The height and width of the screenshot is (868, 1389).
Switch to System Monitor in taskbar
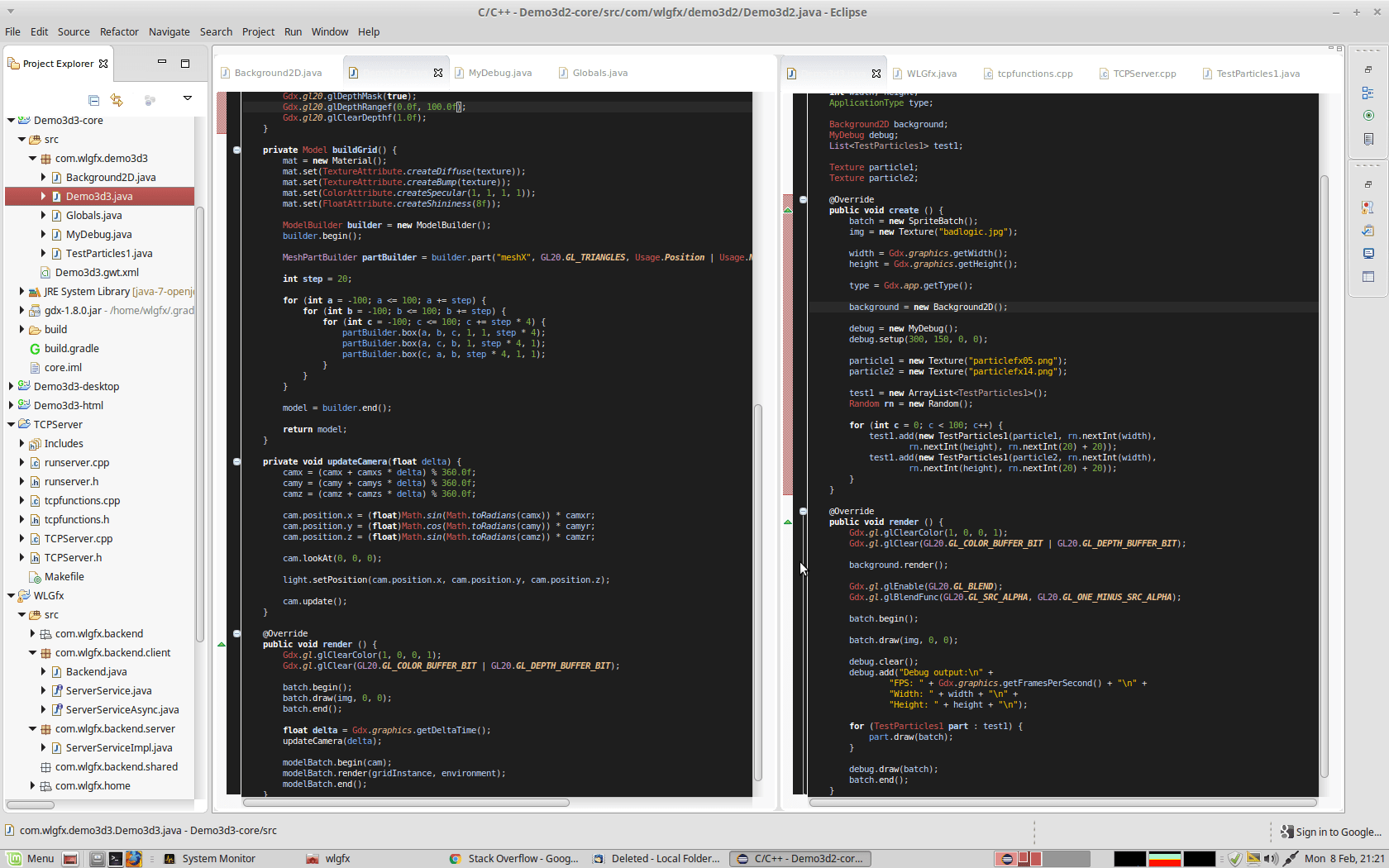(211, 858)
